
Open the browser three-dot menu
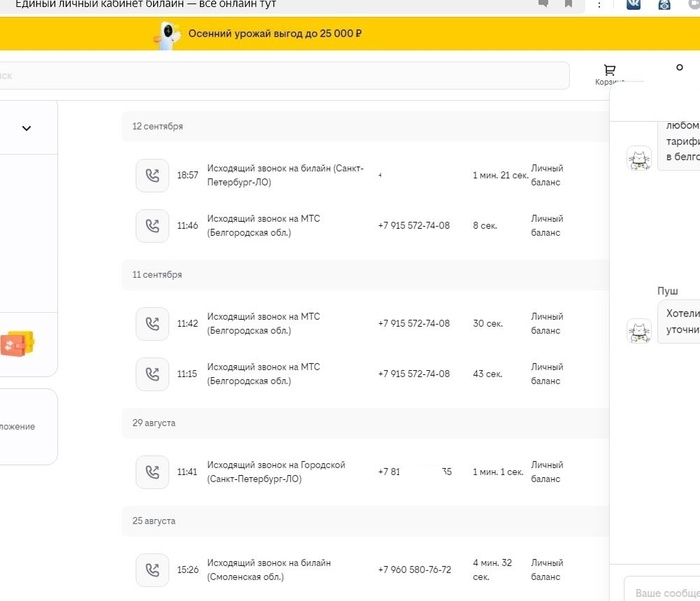click(600, 5)
